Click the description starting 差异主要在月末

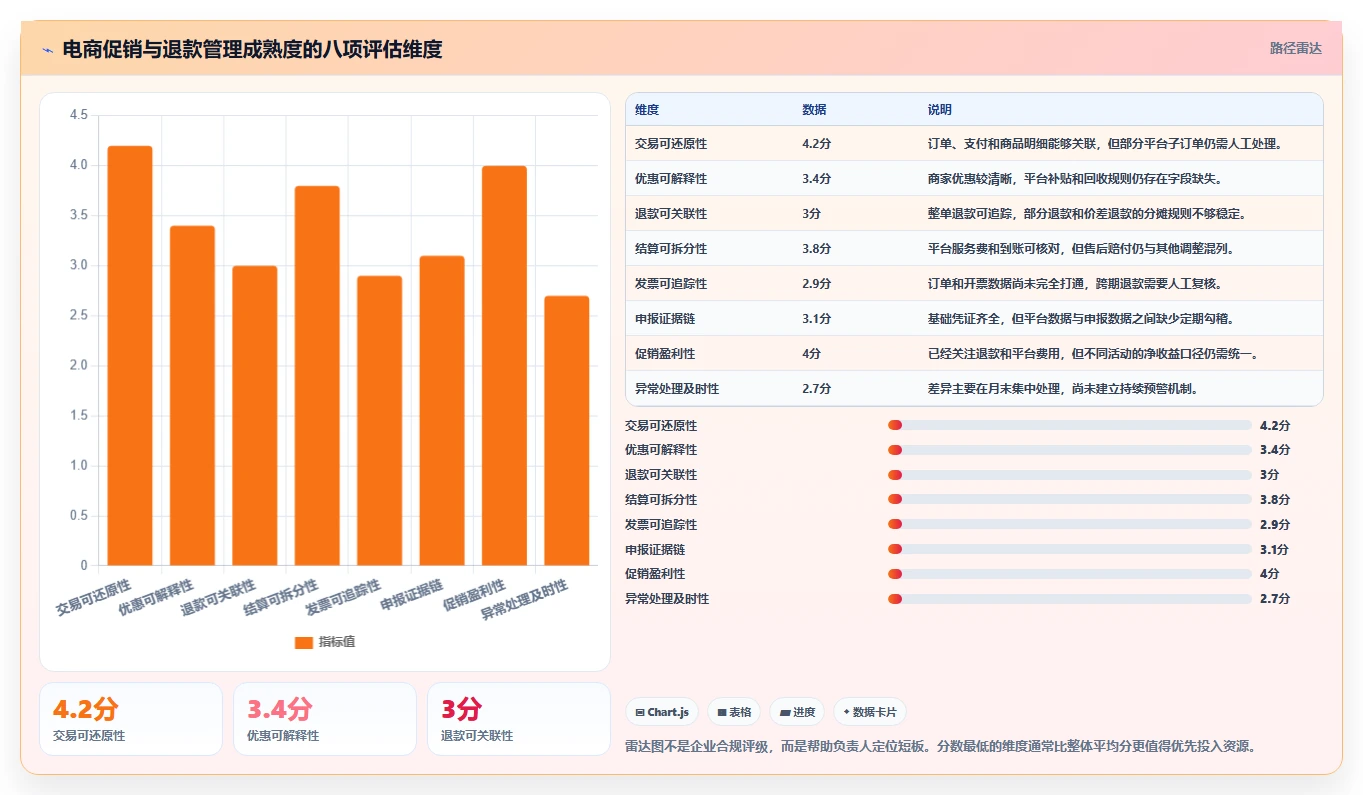[x=1063, y=389]
